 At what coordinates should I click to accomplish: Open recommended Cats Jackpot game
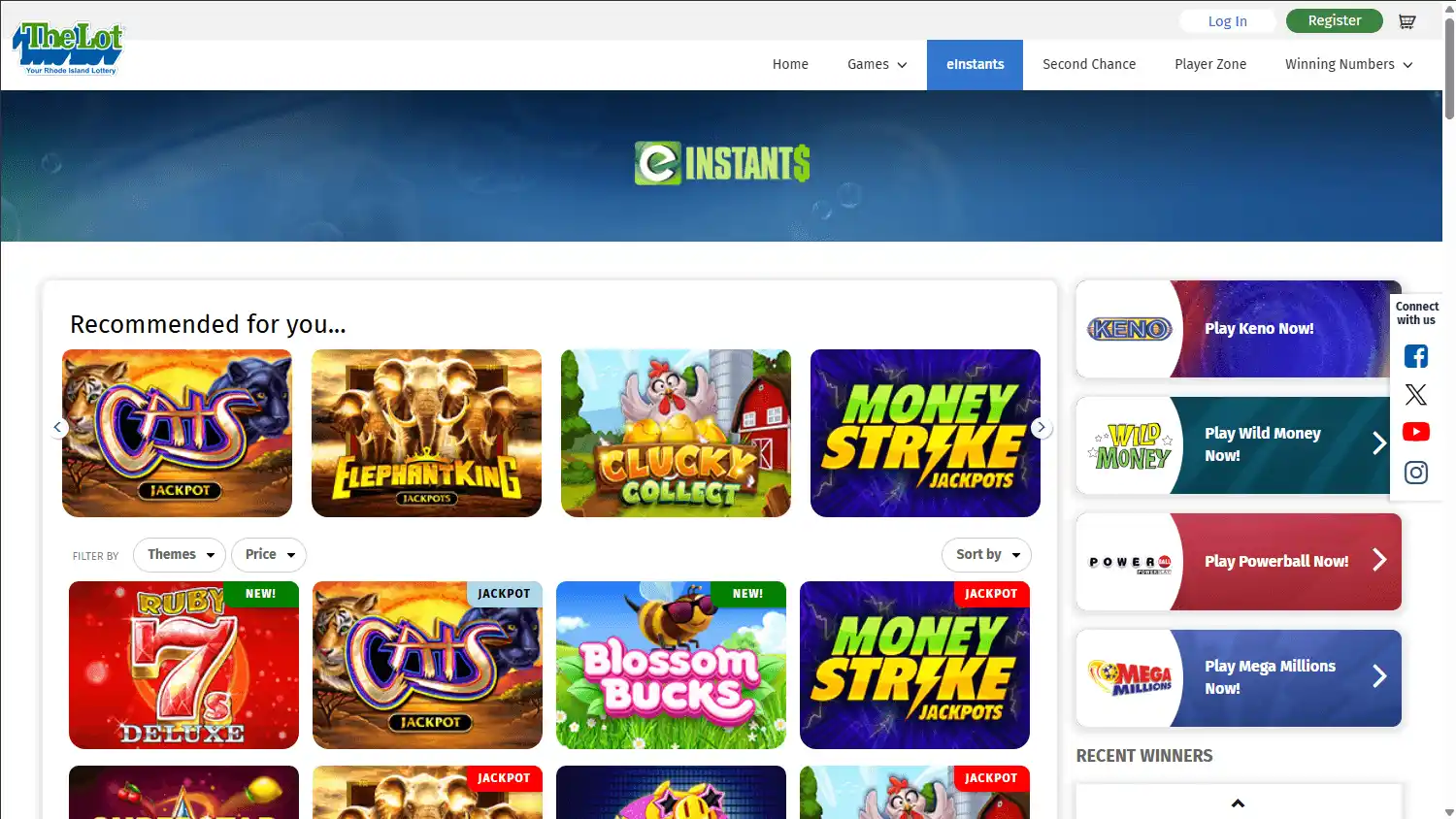177,433
